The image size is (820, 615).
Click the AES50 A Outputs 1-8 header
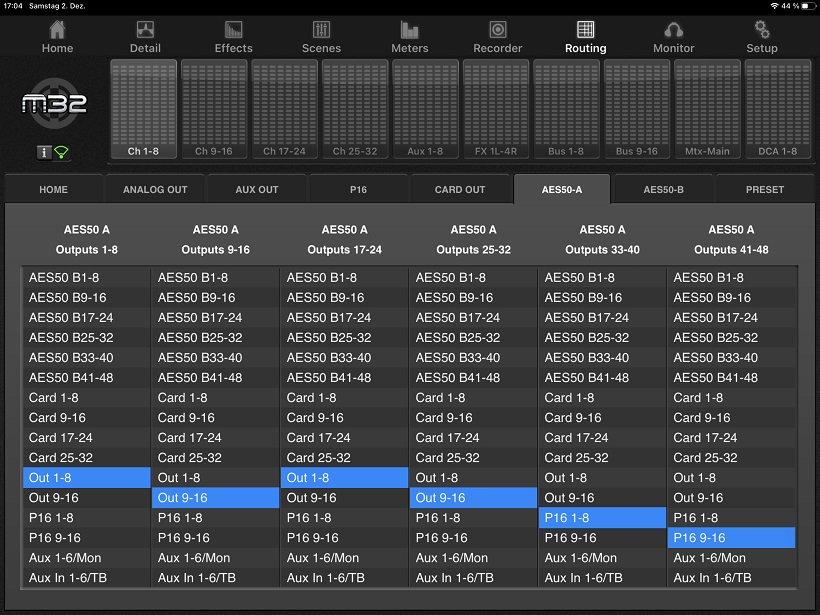point(86,240)
